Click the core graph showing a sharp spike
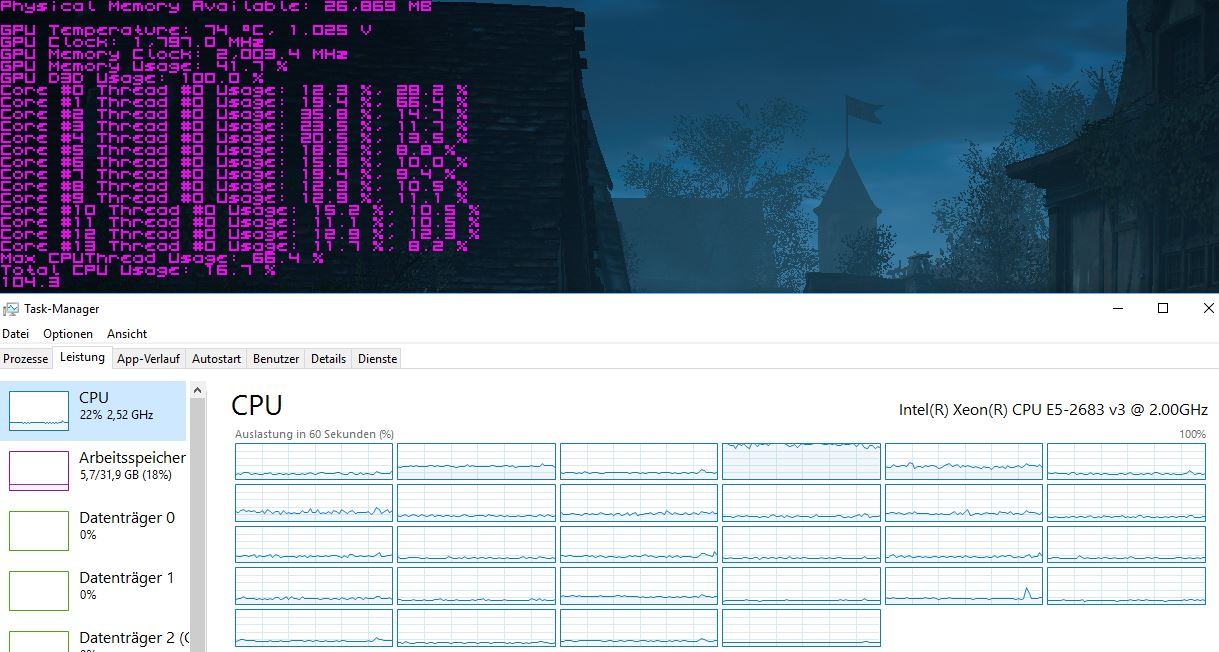Viewport: 1219px width, 652px height. point(964,586)
